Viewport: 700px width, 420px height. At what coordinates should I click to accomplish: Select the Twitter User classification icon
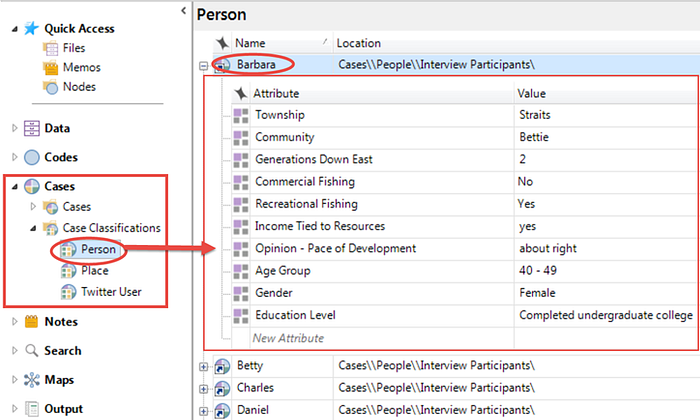point(68,292)
